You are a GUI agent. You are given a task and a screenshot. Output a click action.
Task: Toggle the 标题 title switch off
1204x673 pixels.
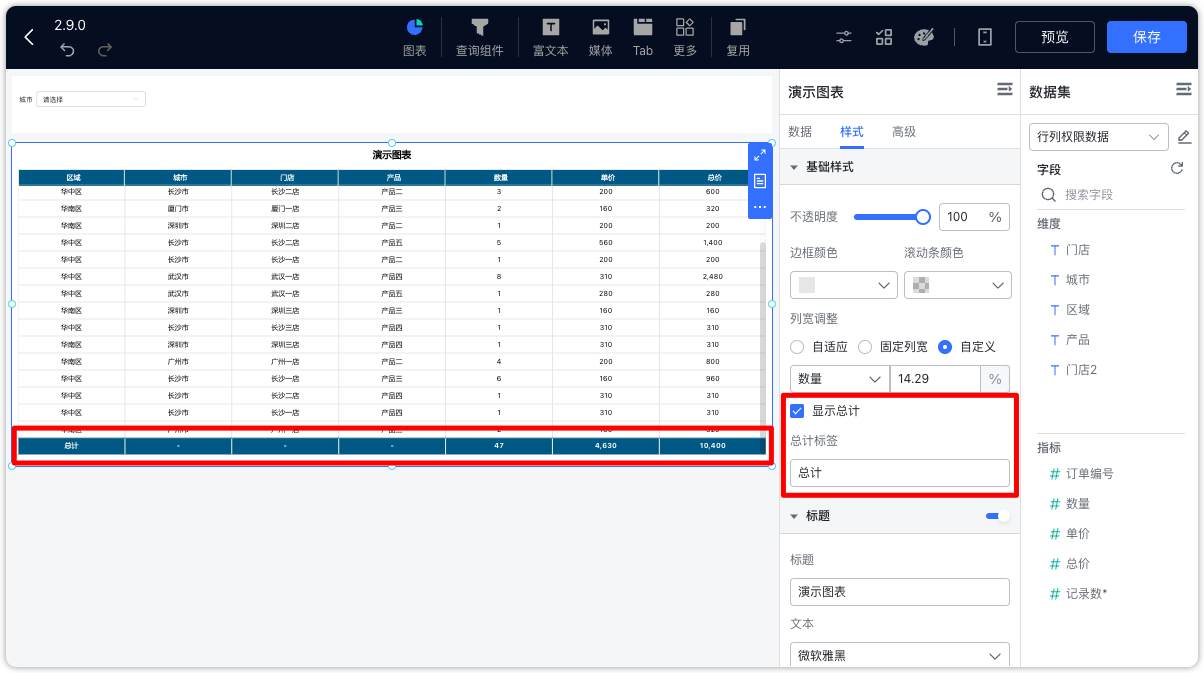tap(995, 515)
